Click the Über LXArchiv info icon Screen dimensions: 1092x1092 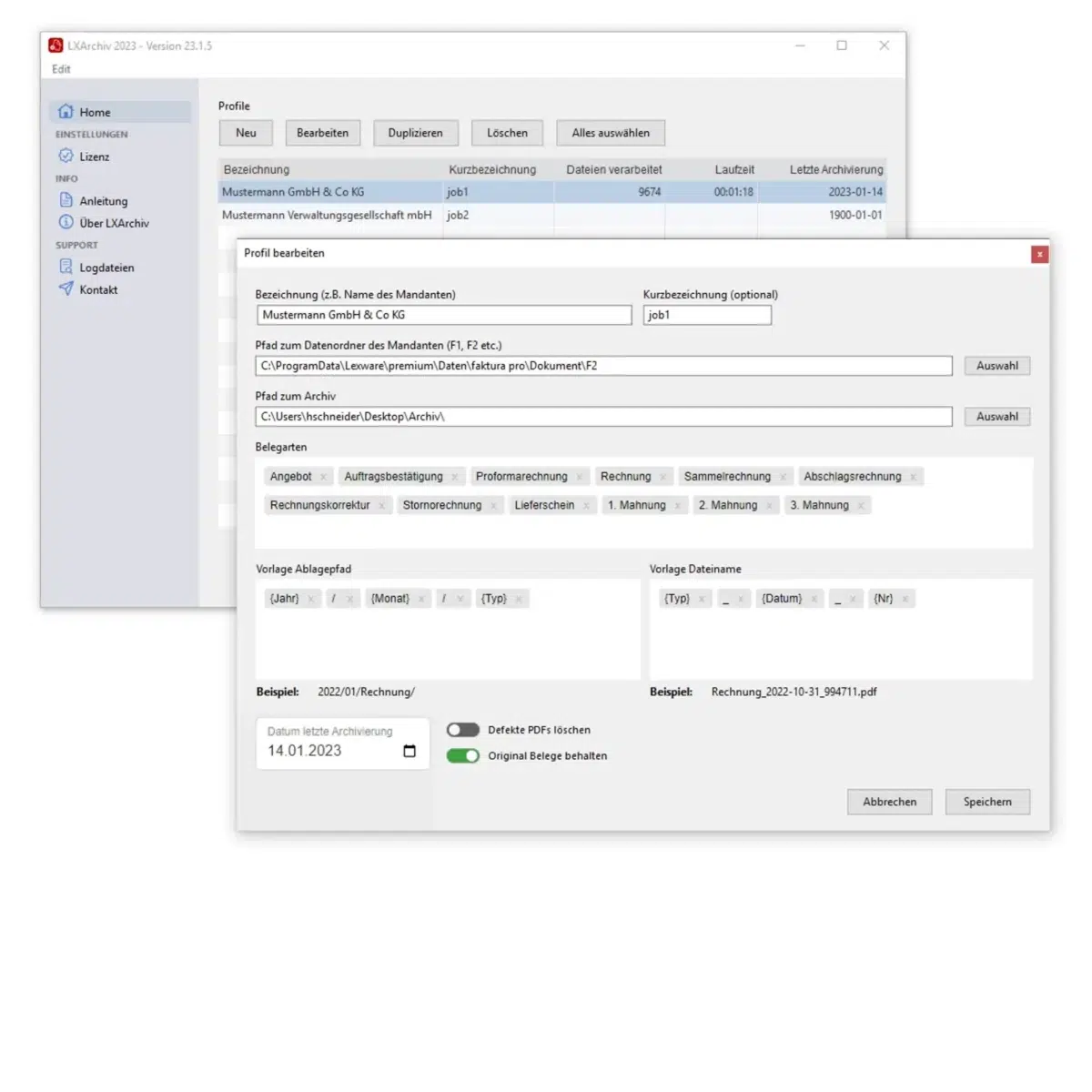66,223
